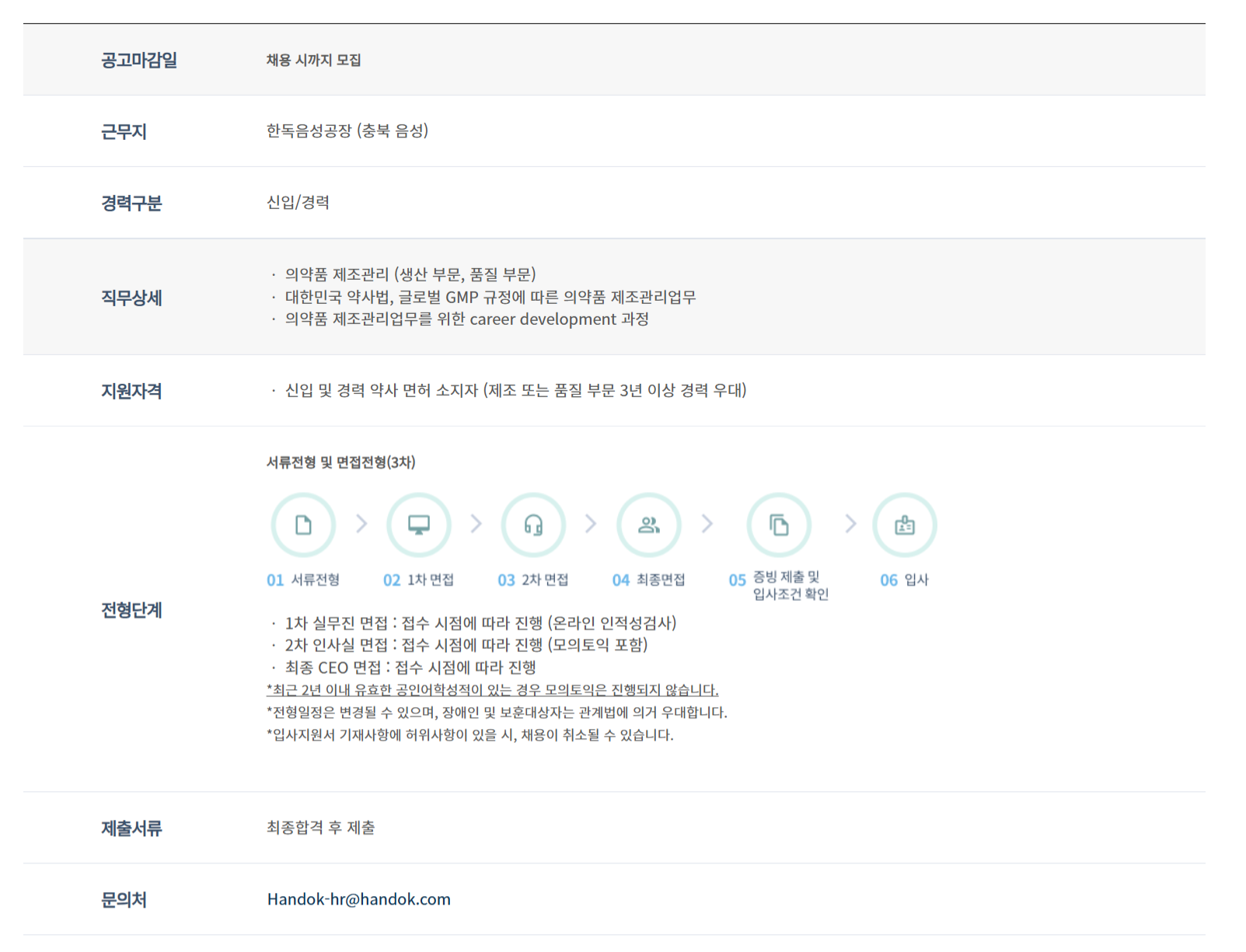Click the copied documents icon for 증빙 제출
1246x952 pixels.
click(779, 525)
